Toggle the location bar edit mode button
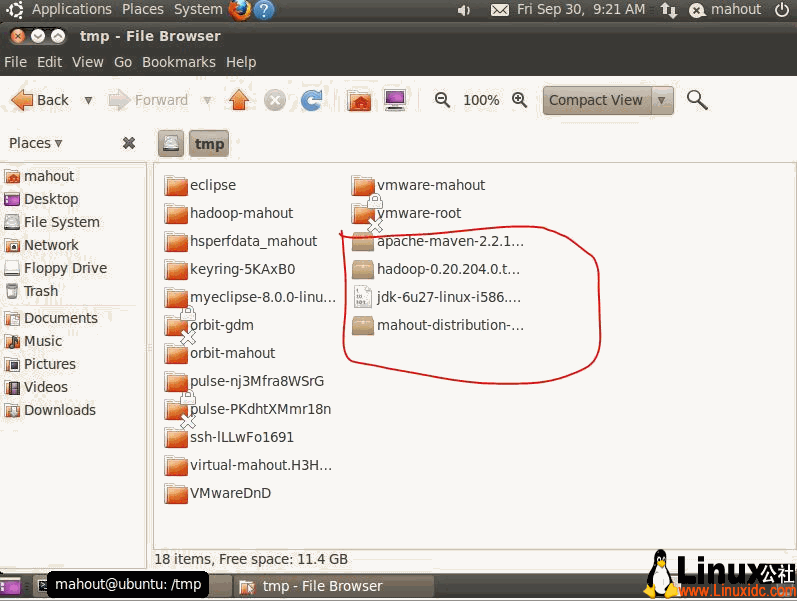 (171, 143)
